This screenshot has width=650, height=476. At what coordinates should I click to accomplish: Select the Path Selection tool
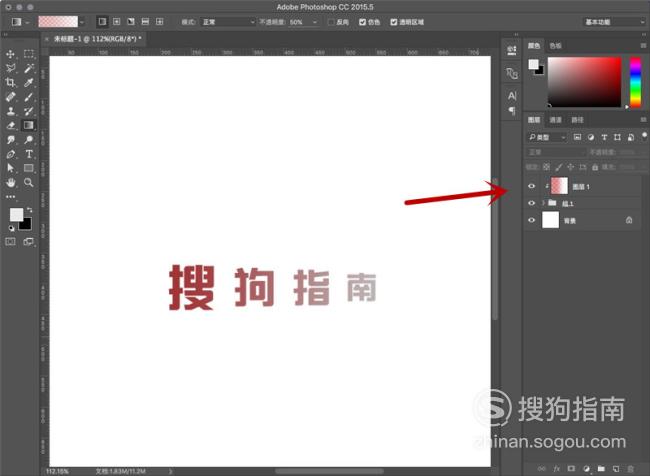(10, 168)
